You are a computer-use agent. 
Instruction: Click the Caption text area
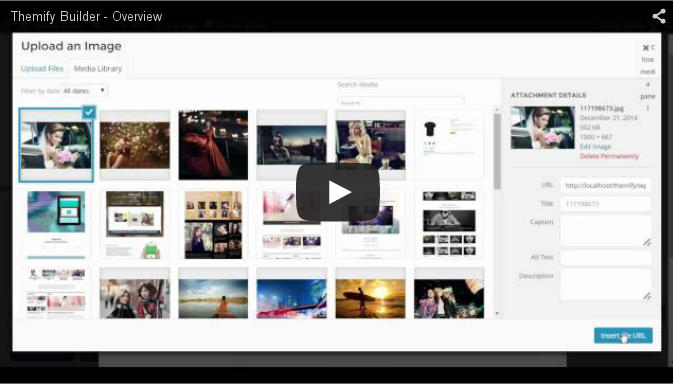pyautogui.click(x=606, y=231)
